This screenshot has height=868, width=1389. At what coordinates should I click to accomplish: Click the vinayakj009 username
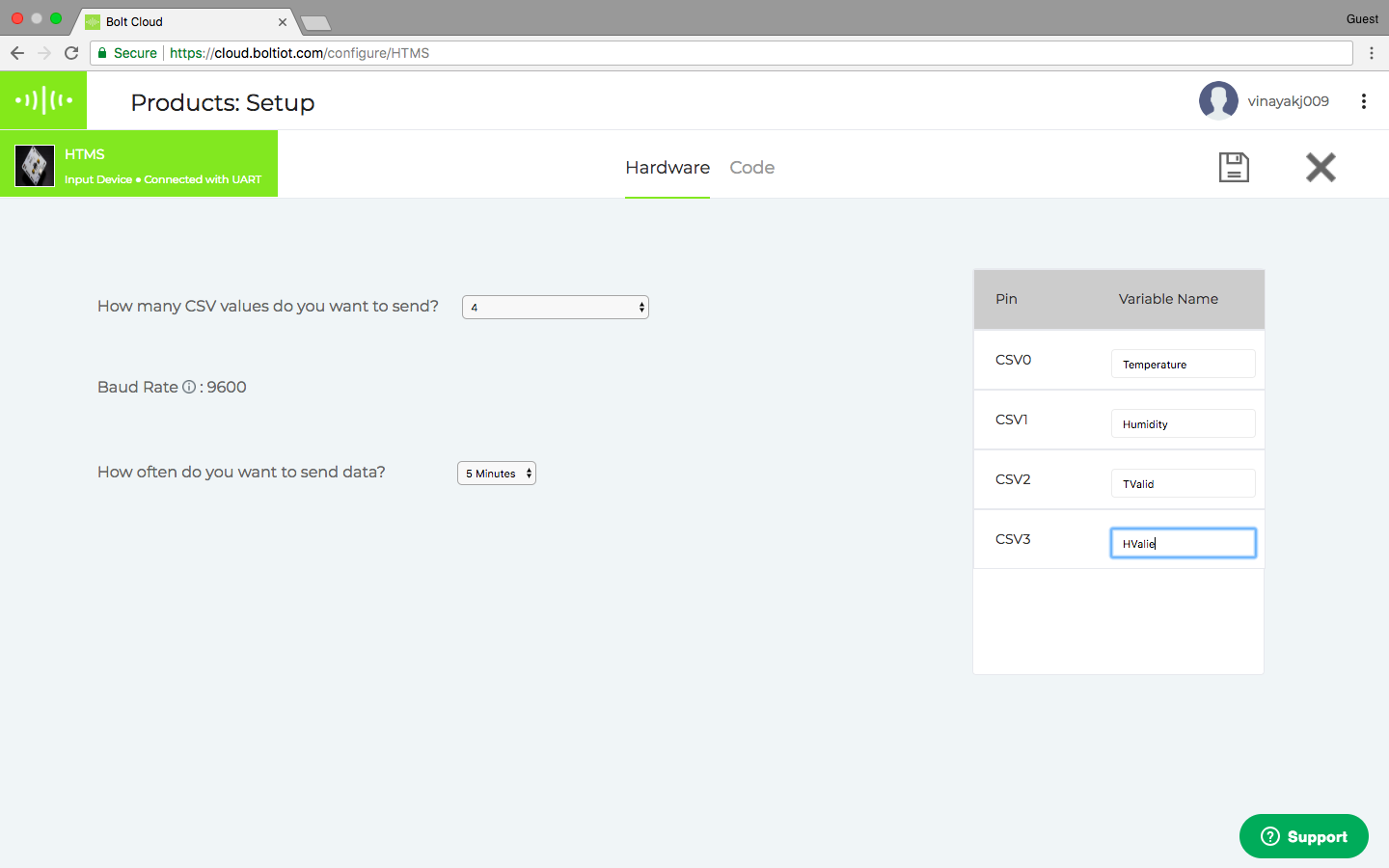pos(1288,101)
